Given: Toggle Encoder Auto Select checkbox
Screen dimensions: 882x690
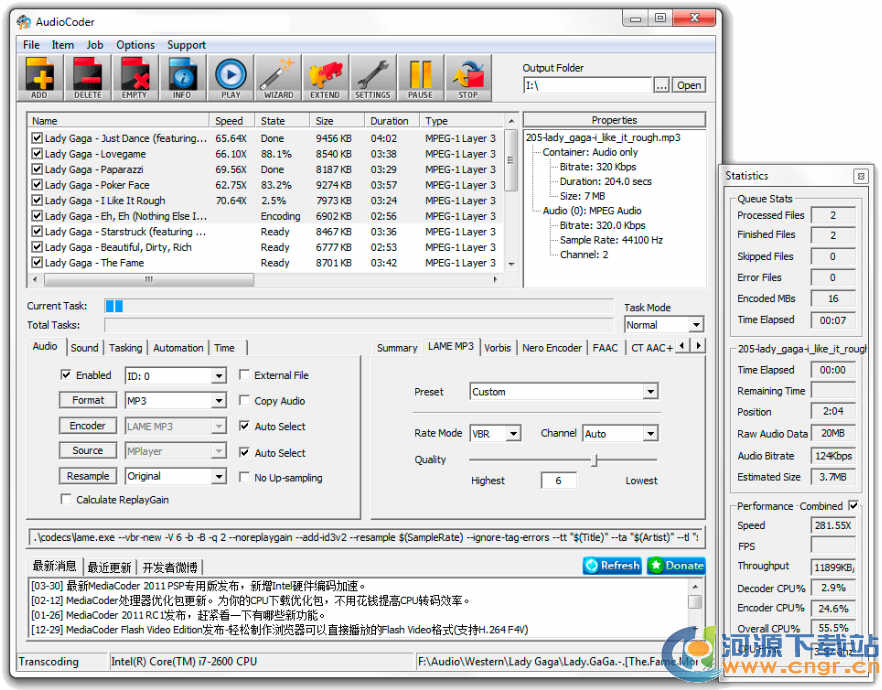Looking at the screenshot, I should pyautogui.click(x=244, y=426).
